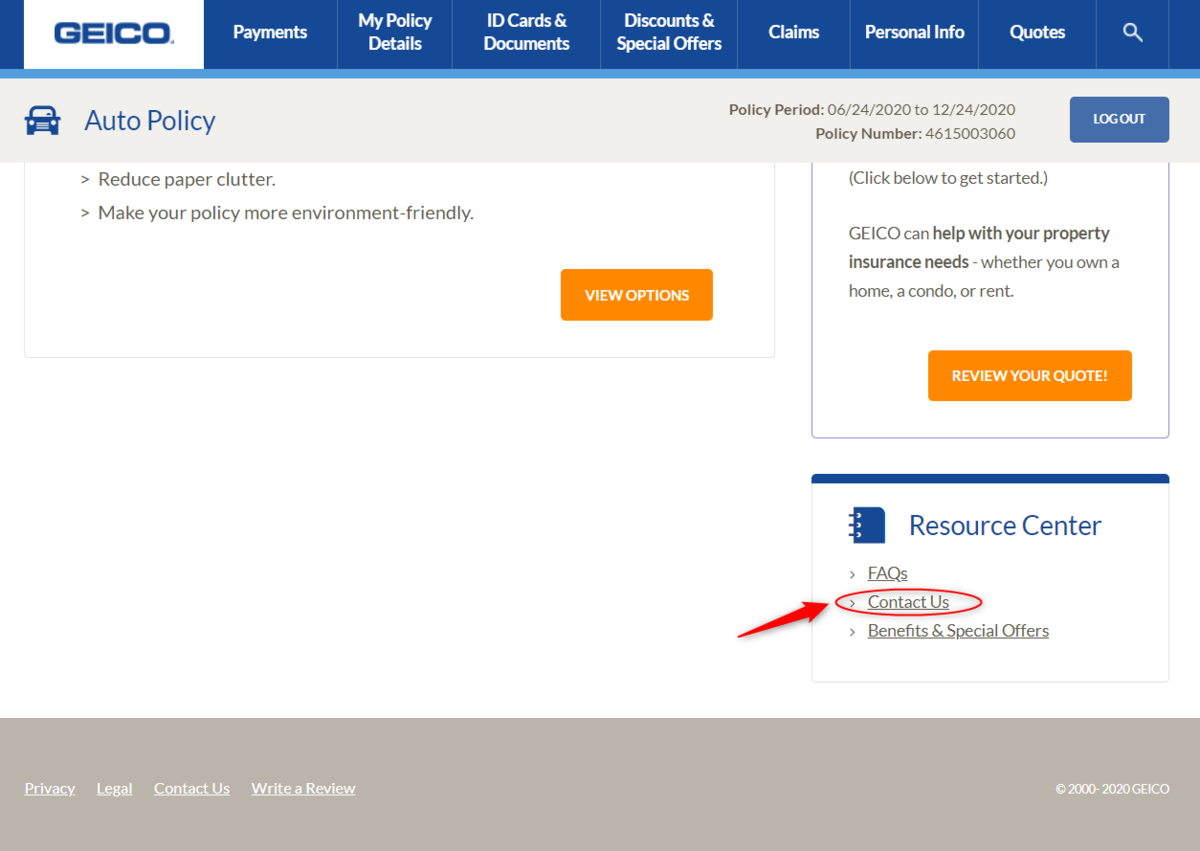1200x851 pixels.
Task: Click the '(Click below to get started.)' text
Action: point(948,178)
